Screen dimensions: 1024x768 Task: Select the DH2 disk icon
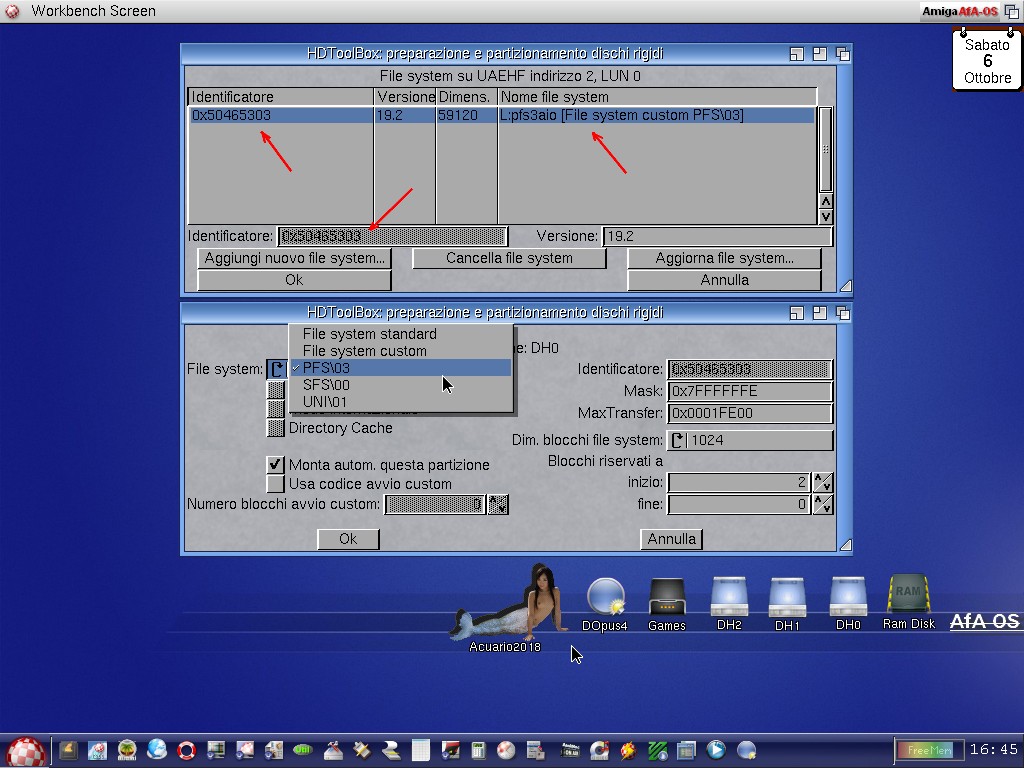[729, 598]
